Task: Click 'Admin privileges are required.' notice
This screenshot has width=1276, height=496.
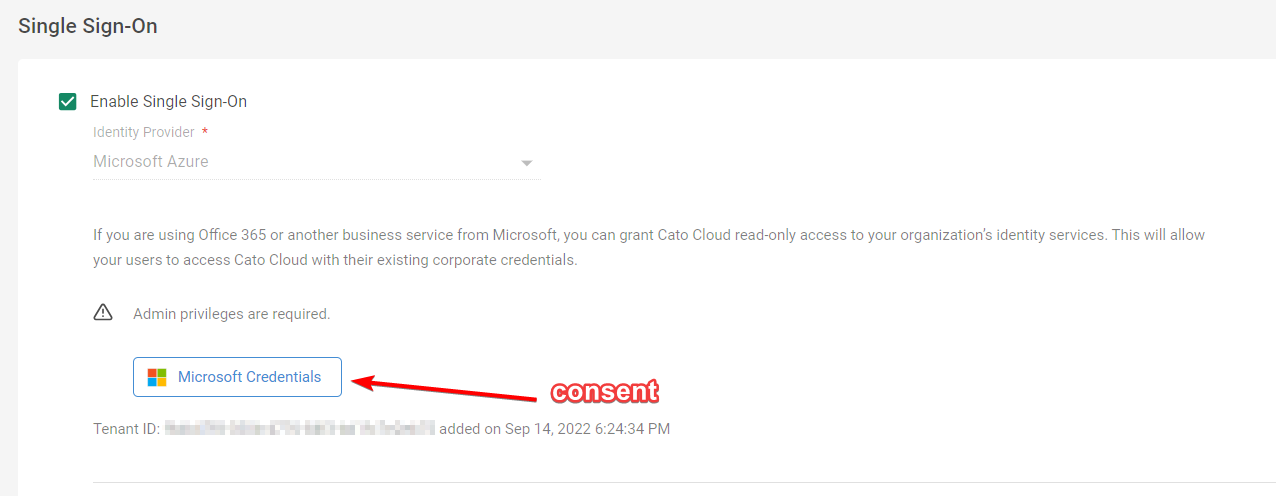Action: point(231,314)
